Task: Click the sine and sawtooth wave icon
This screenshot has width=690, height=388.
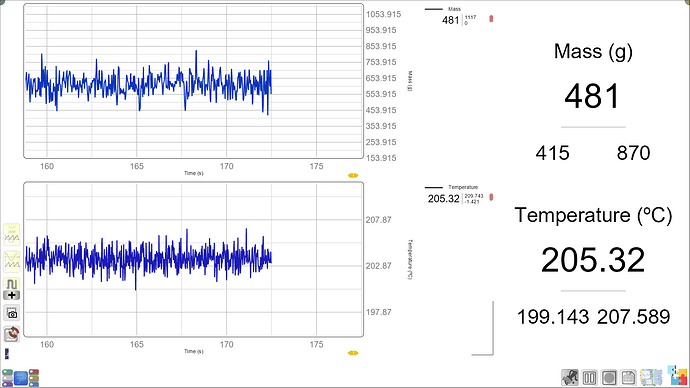Action: click(11, 261)
